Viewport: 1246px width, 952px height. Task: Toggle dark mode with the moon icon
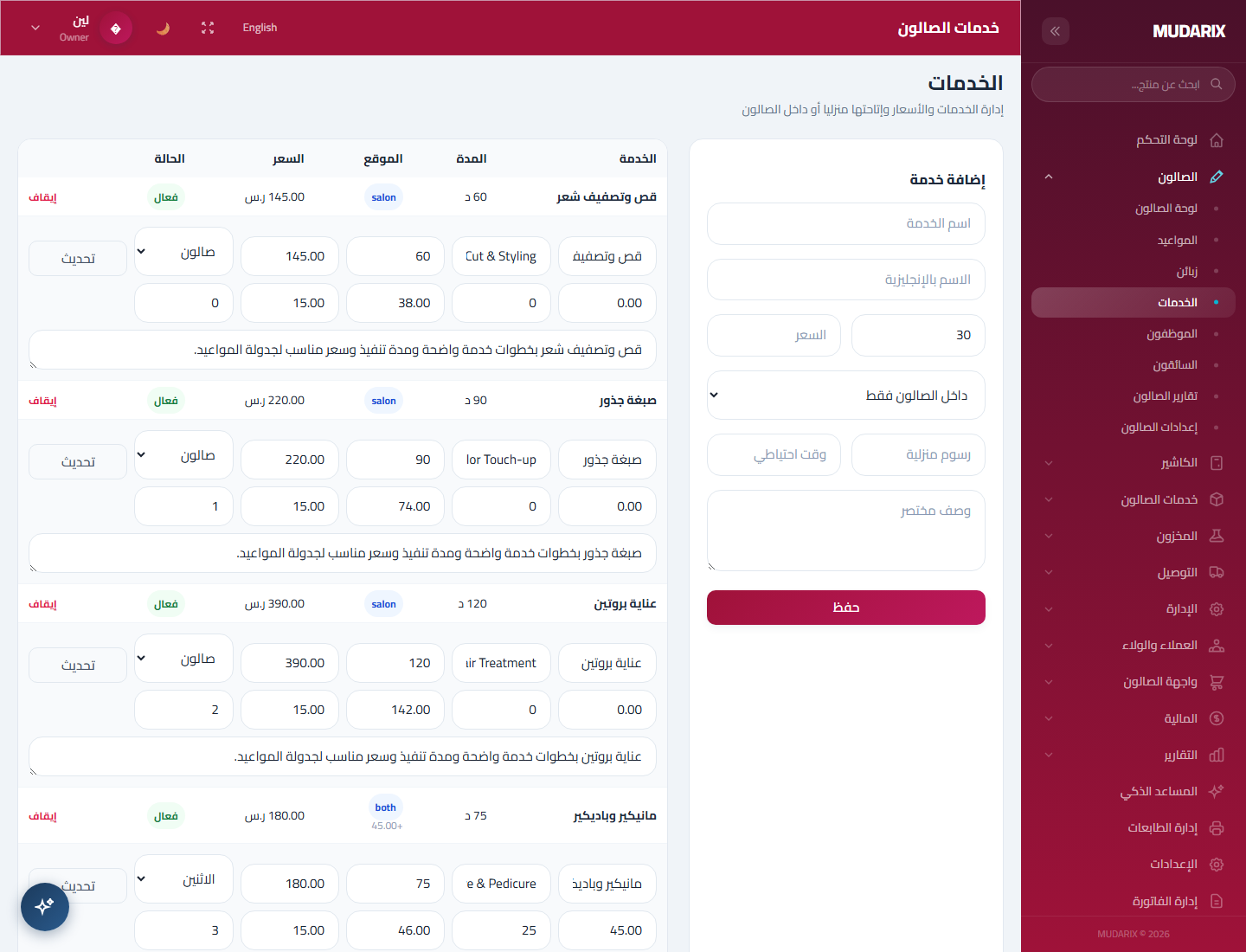[x=163, y=28]
